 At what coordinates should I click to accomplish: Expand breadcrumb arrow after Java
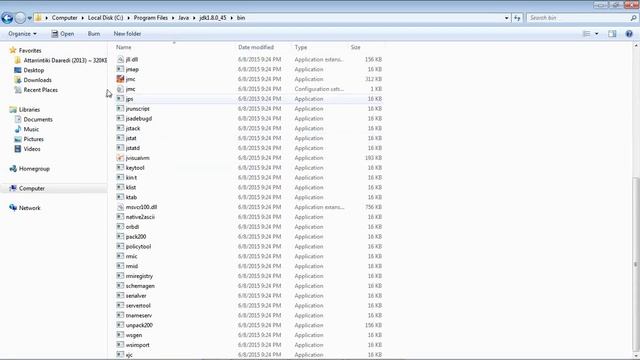tap(194, 18)
